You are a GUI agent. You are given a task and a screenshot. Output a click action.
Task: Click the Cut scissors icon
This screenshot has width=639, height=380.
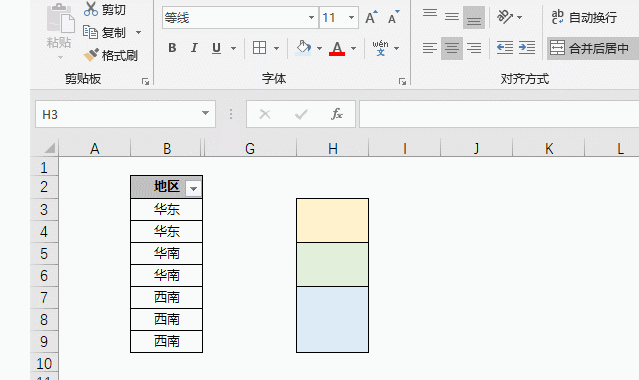pyautogui.click(x=90, y=9)
